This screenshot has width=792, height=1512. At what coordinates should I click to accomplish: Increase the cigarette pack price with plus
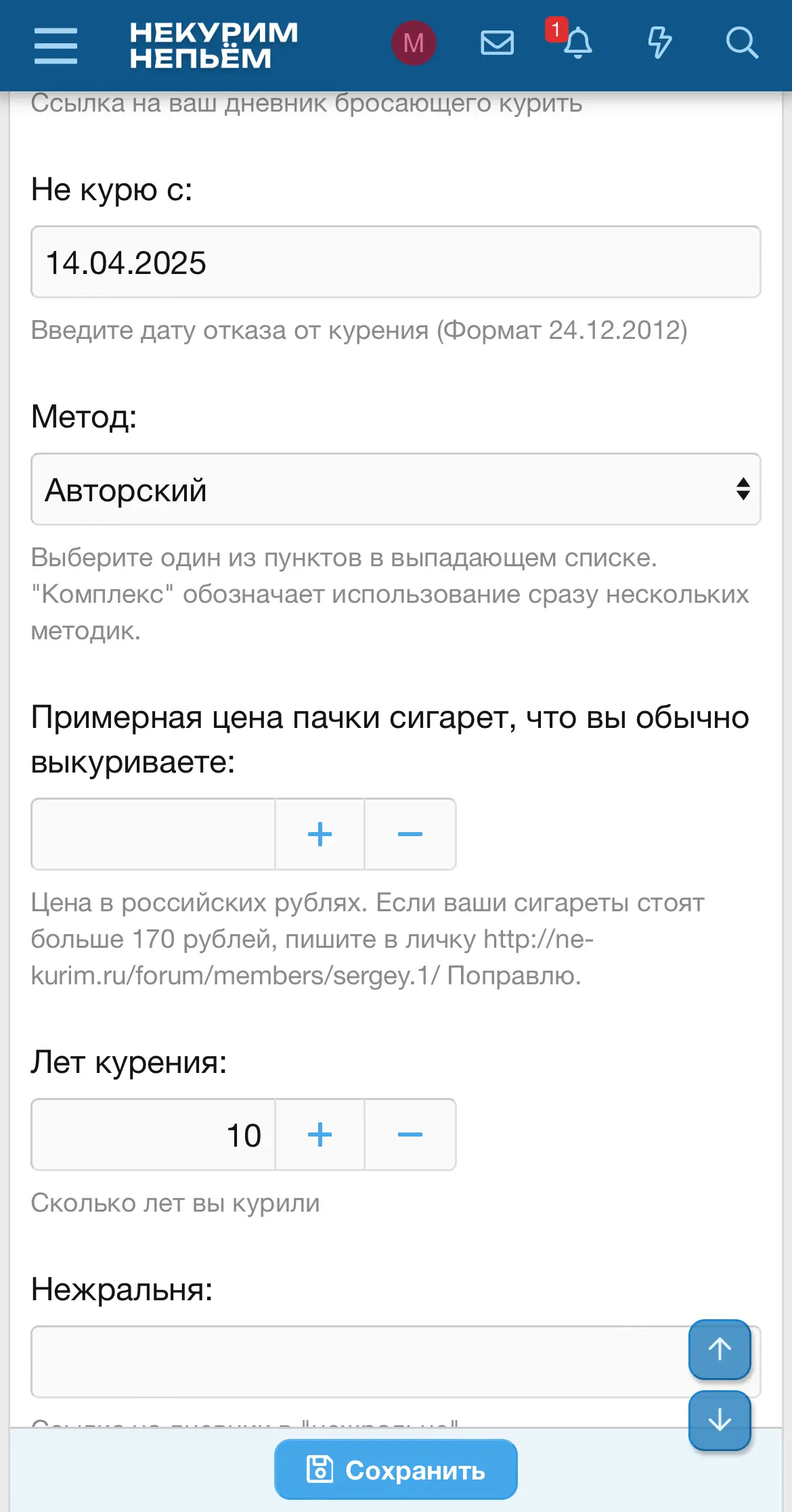(x=320, y=834)
